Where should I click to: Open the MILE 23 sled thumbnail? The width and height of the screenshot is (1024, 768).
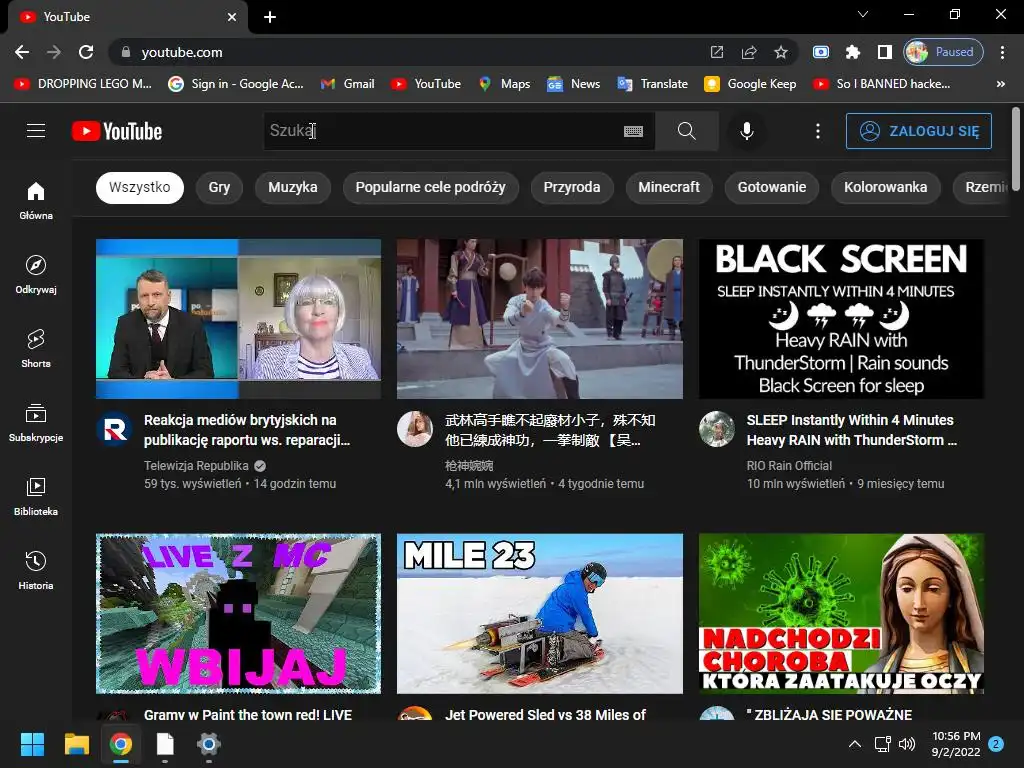(540, 613)
